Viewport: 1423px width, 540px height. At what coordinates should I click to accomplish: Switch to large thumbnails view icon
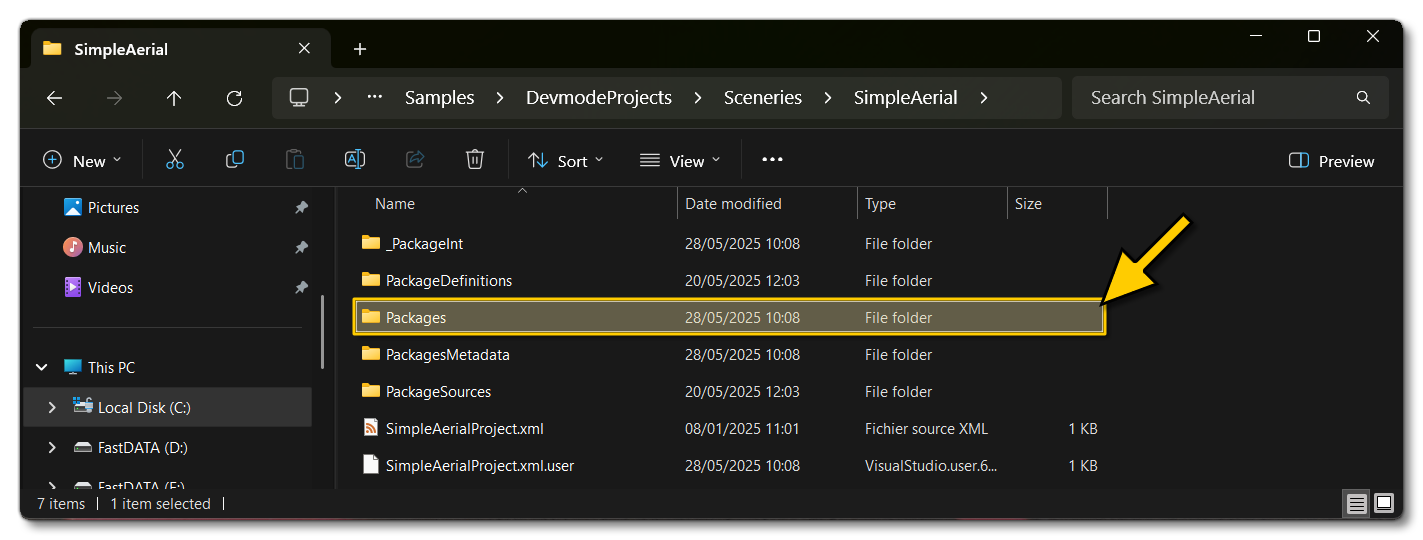(x=1384, y=503)
